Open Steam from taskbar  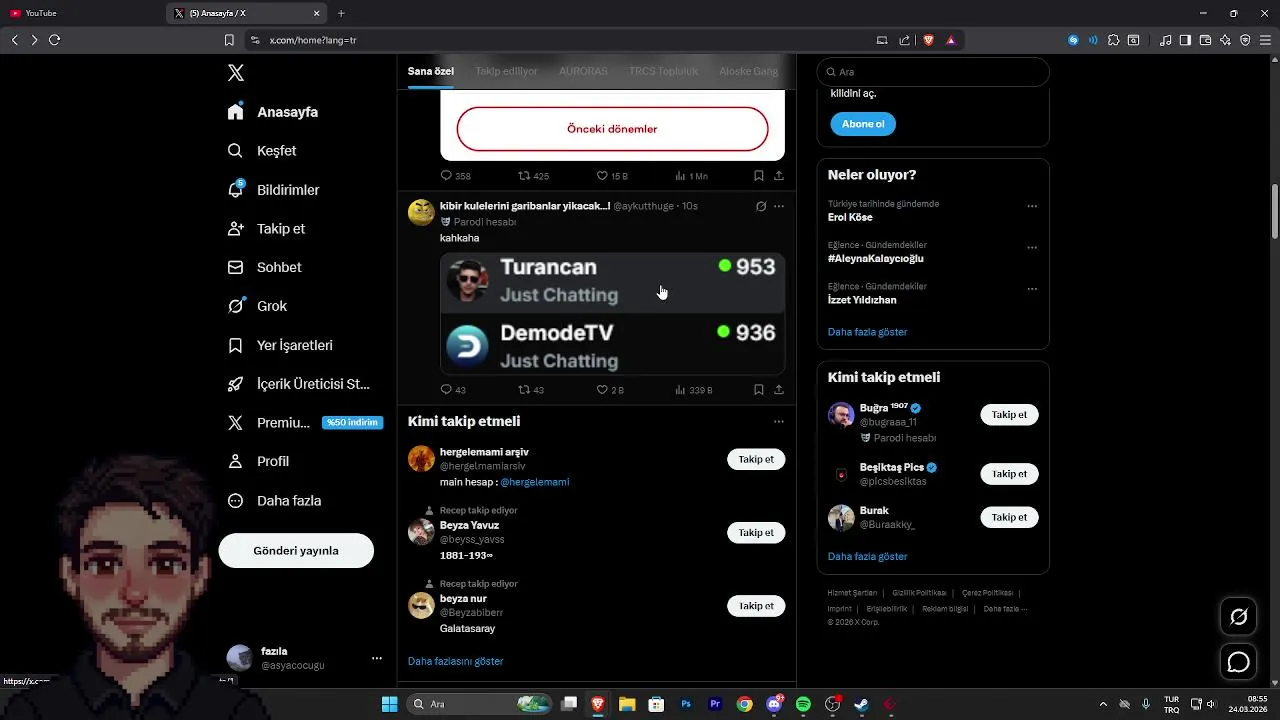point(861,704)
